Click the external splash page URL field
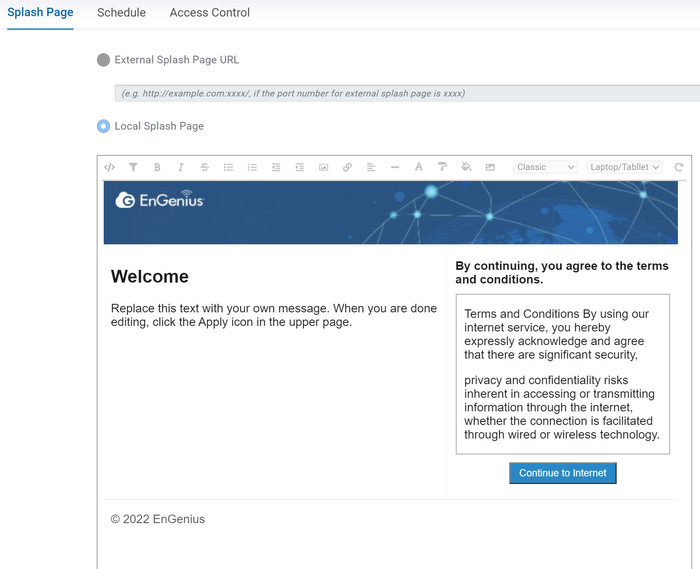The image size is (700, 569). pos(407,93)
